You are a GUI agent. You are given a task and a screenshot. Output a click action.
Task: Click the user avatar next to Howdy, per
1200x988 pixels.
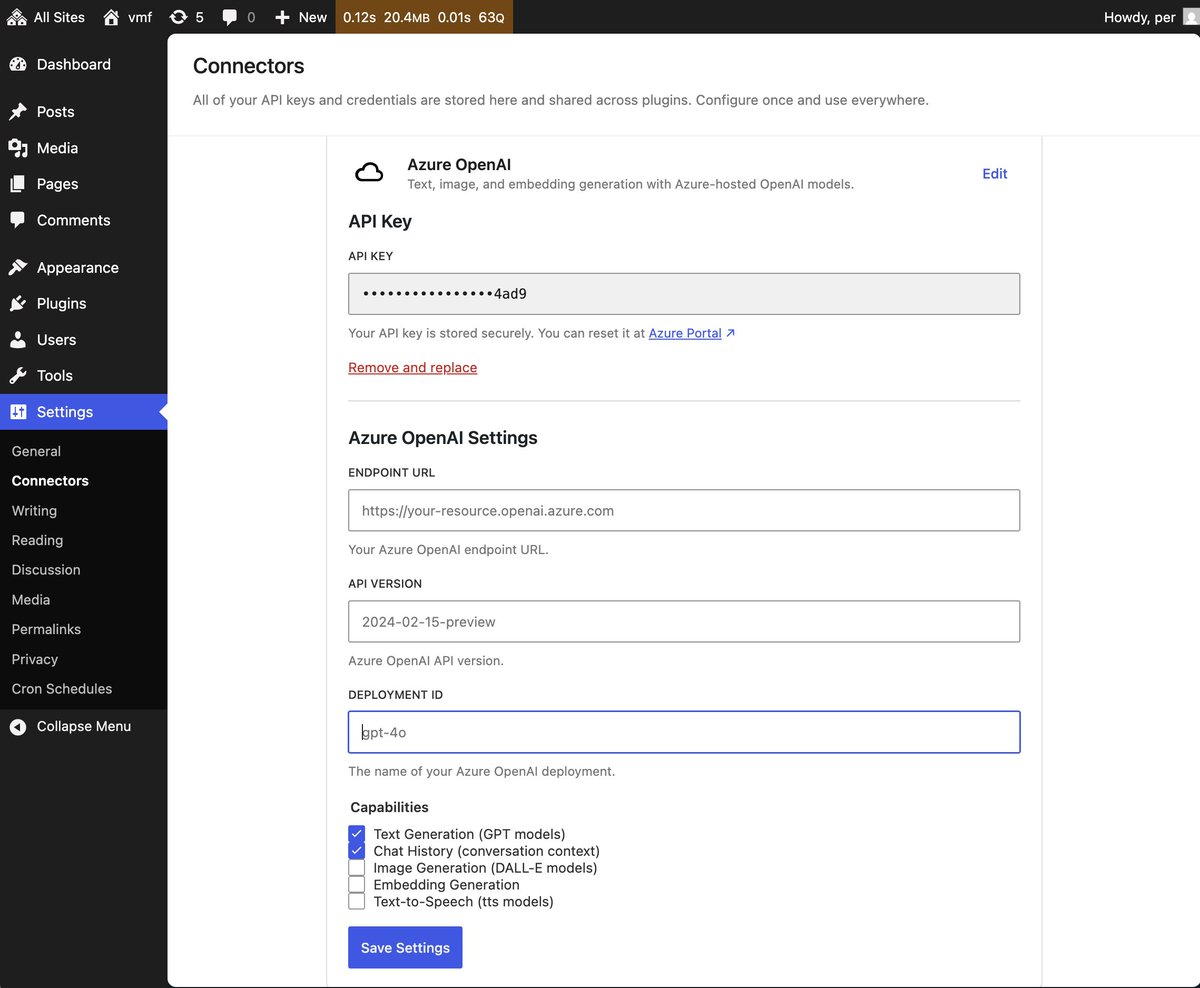[1190, 17]
